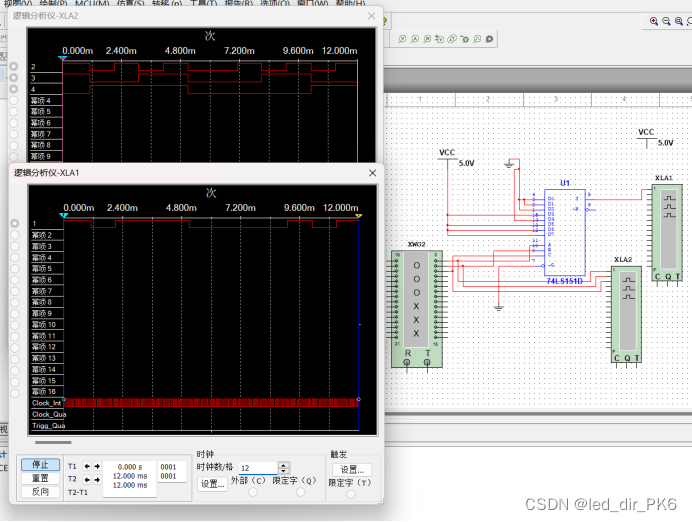Click the zoom in magnifier icon

point(654,21)
